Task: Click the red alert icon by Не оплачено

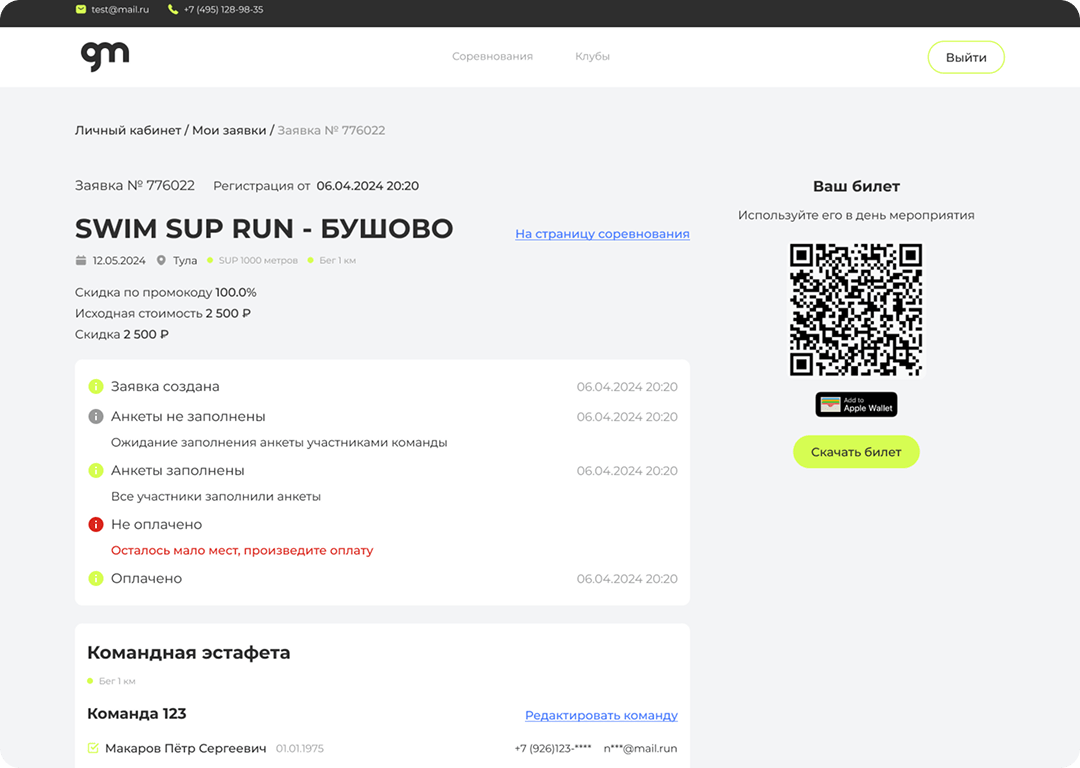Action: 96,524
